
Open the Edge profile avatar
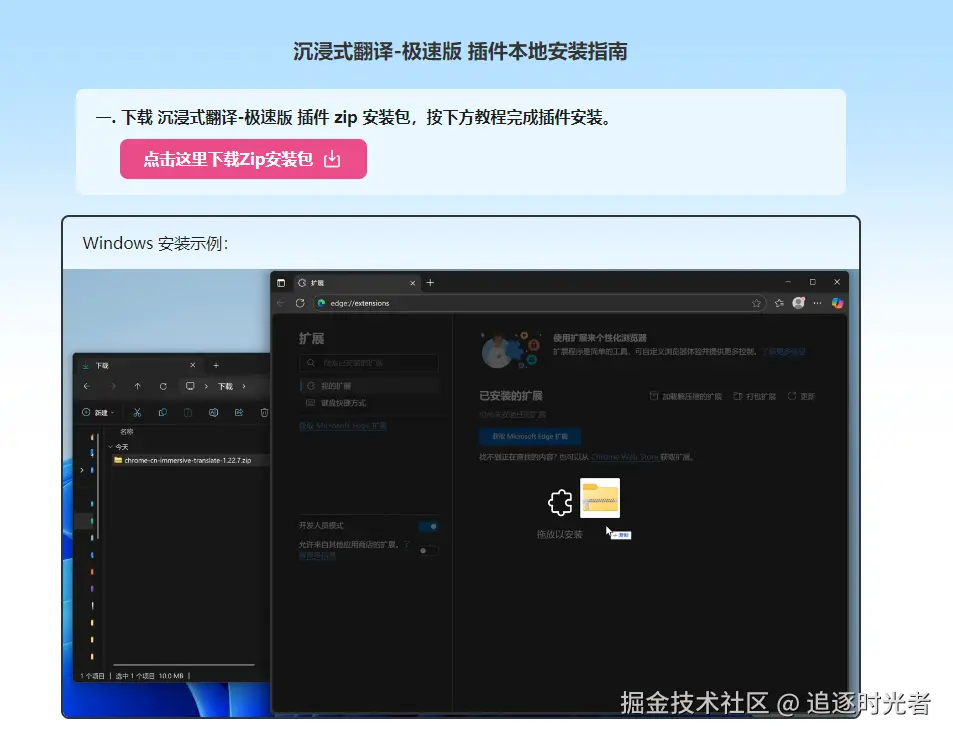(799, 303)
